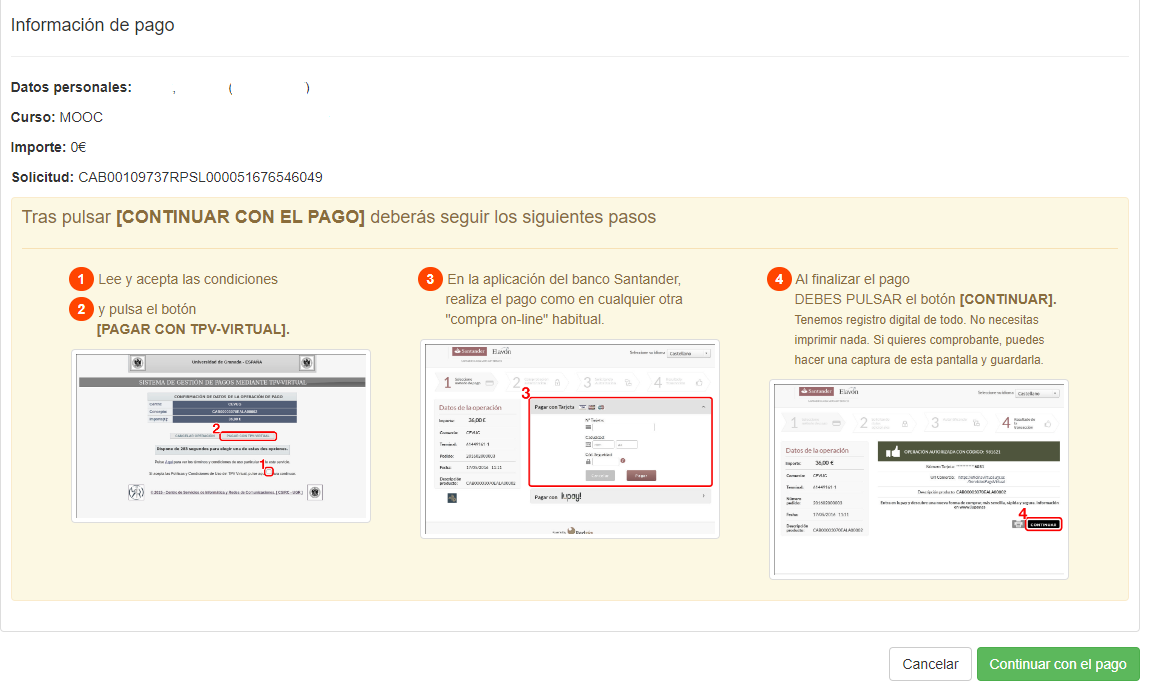This screenshot has width=1151, height=686.
Task: Click the orange step 2 badge
Action: point(81,310)
